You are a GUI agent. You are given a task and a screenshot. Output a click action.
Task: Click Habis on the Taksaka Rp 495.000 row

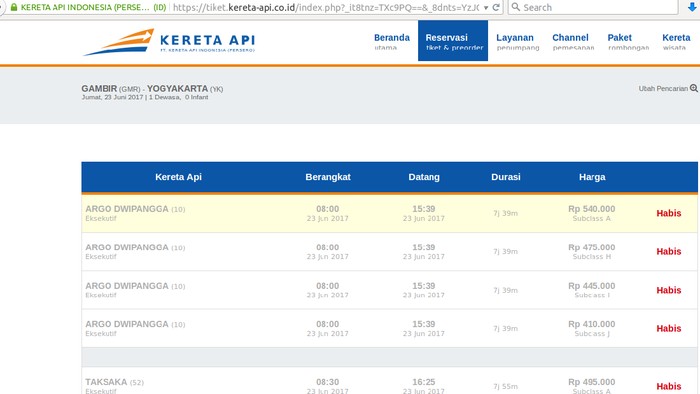coord(668,386)
